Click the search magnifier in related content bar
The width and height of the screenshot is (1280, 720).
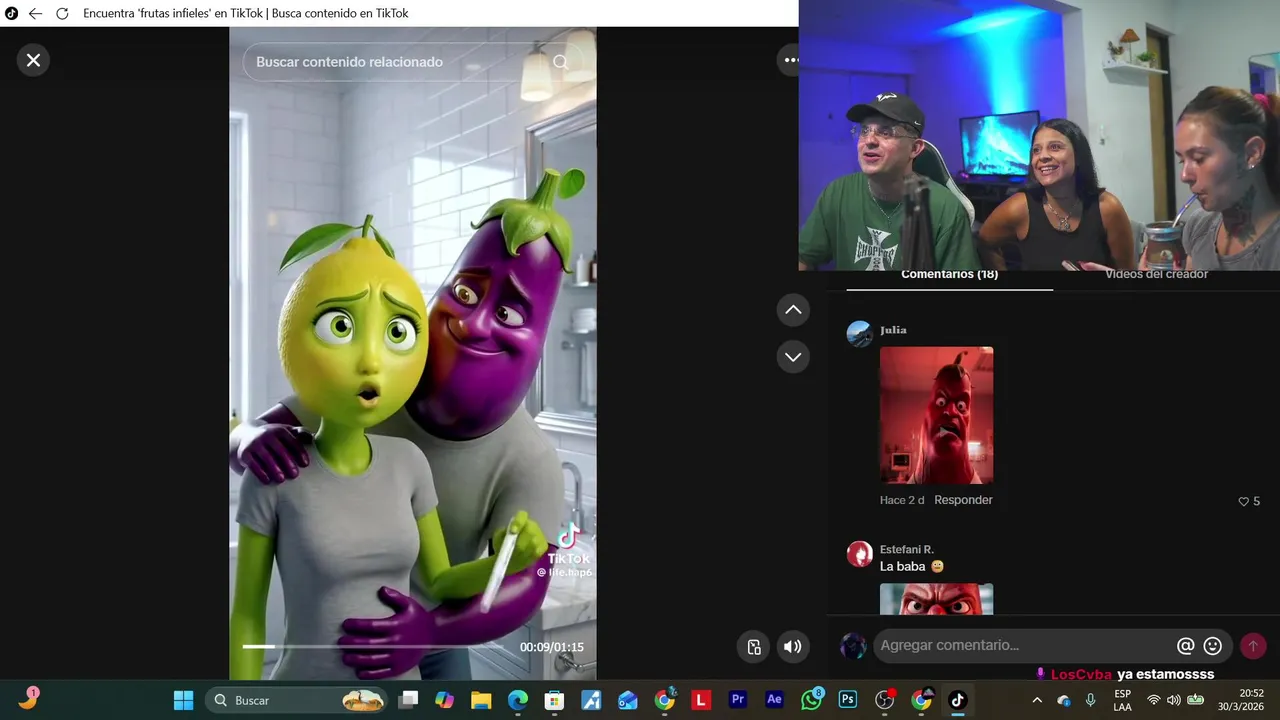point(560,62)
